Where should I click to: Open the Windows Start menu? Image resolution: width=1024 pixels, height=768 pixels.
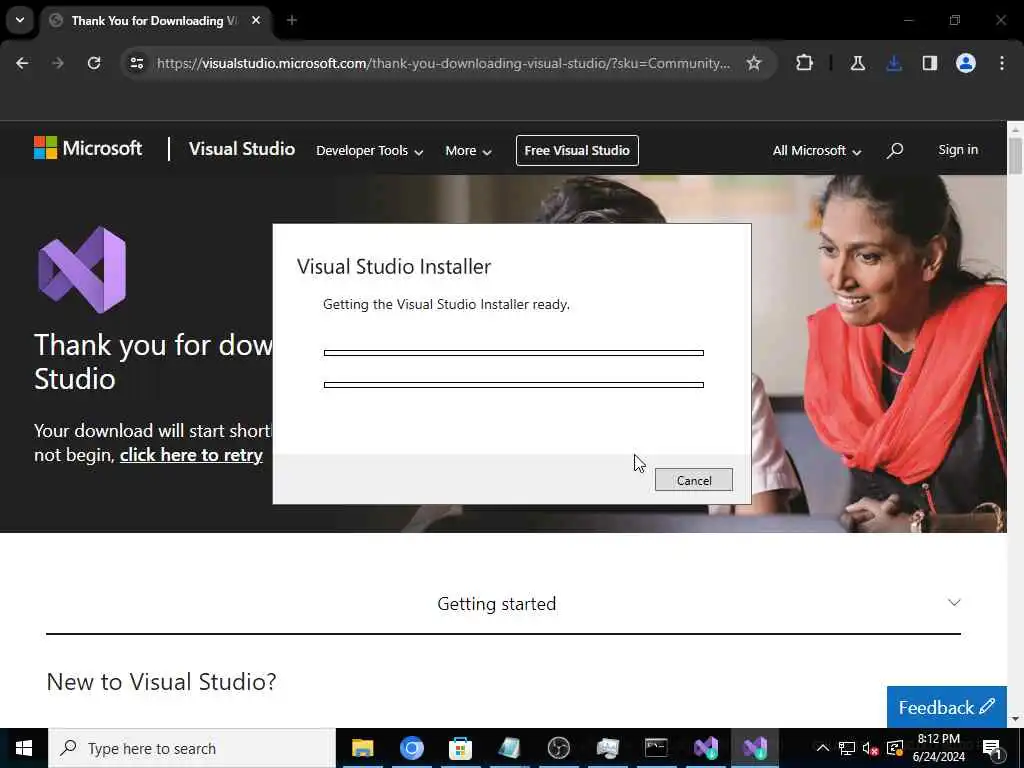24,748
